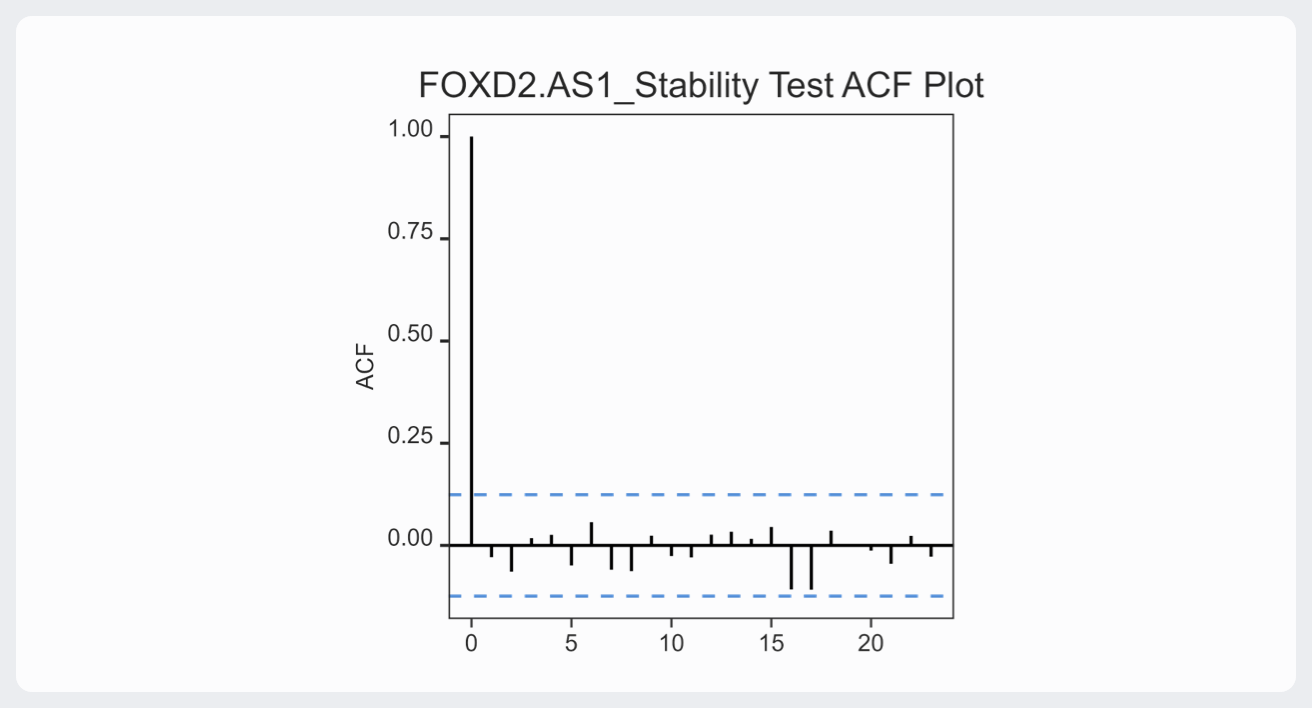
Task: Select the tall ACF bar at lag 0
Action: click(471, 340)
